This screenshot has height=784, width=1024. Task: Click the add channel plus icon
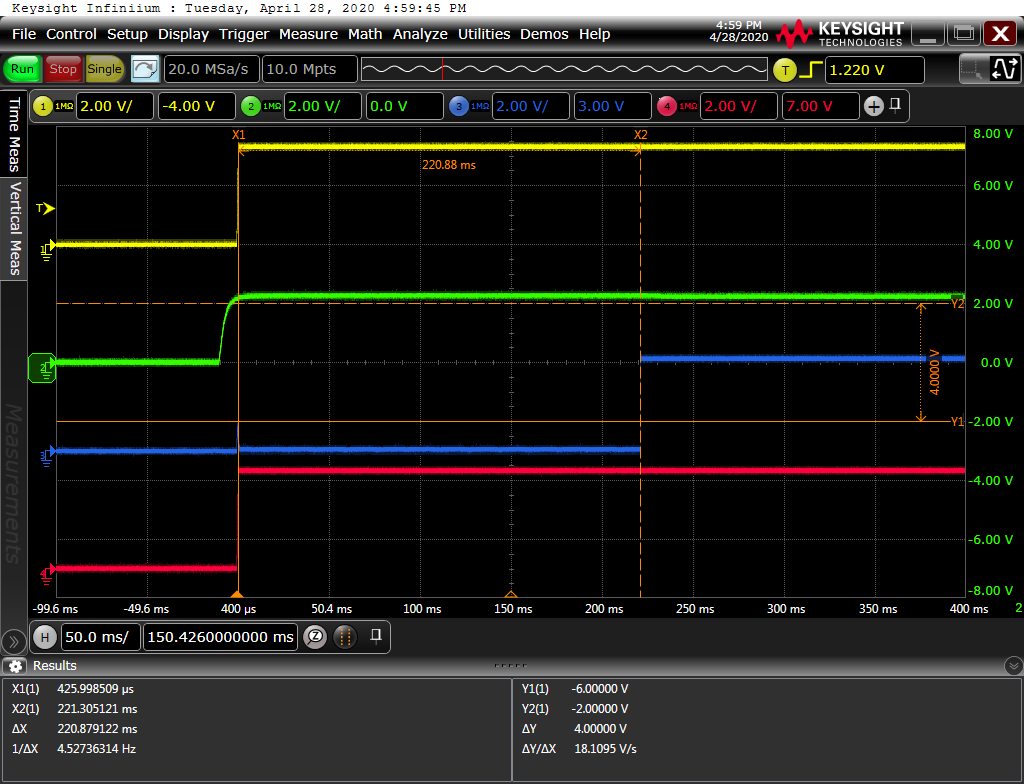point(874,106)
